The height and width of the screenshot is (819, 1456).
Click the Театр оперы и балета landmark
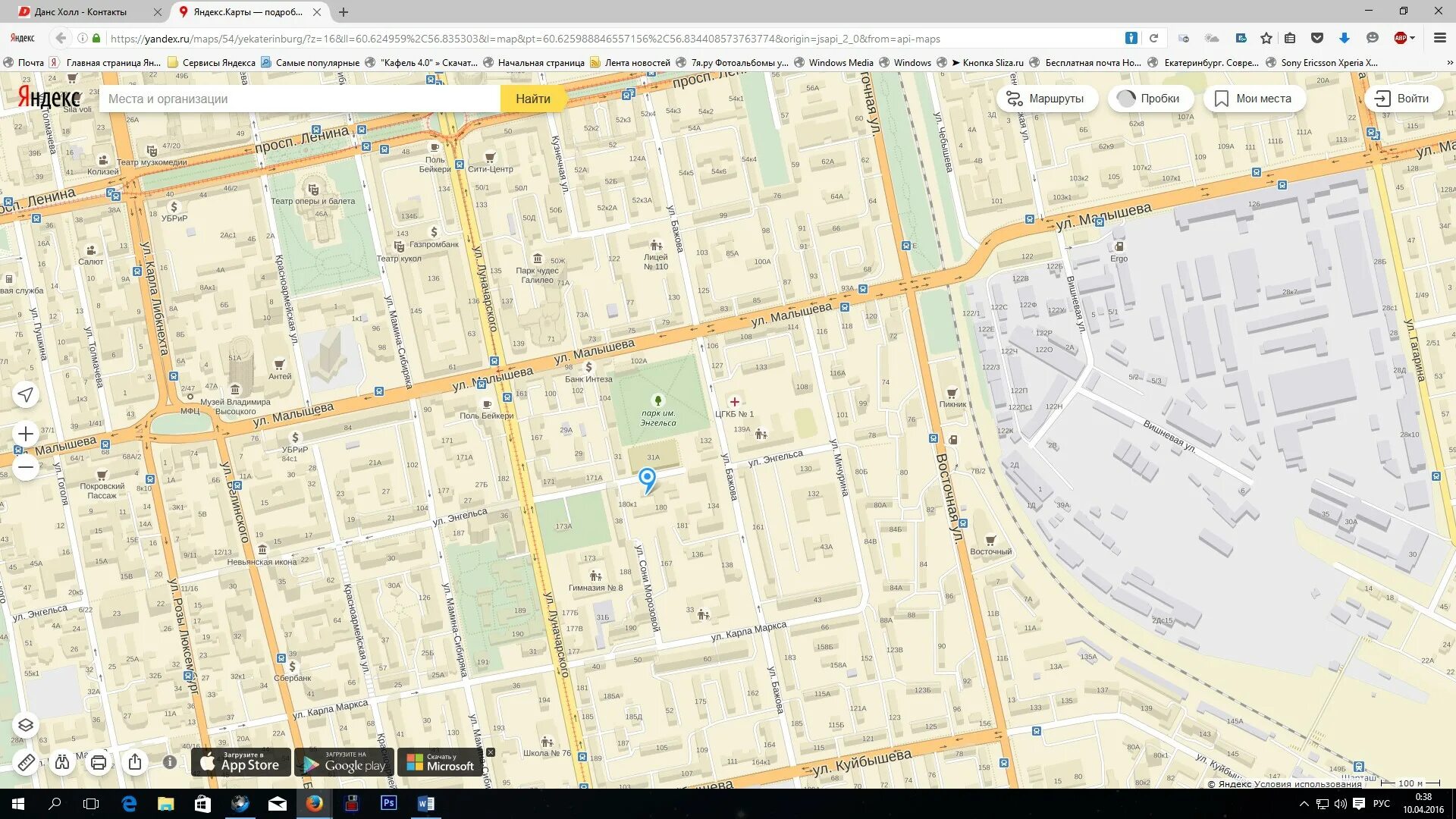point(312,195)
